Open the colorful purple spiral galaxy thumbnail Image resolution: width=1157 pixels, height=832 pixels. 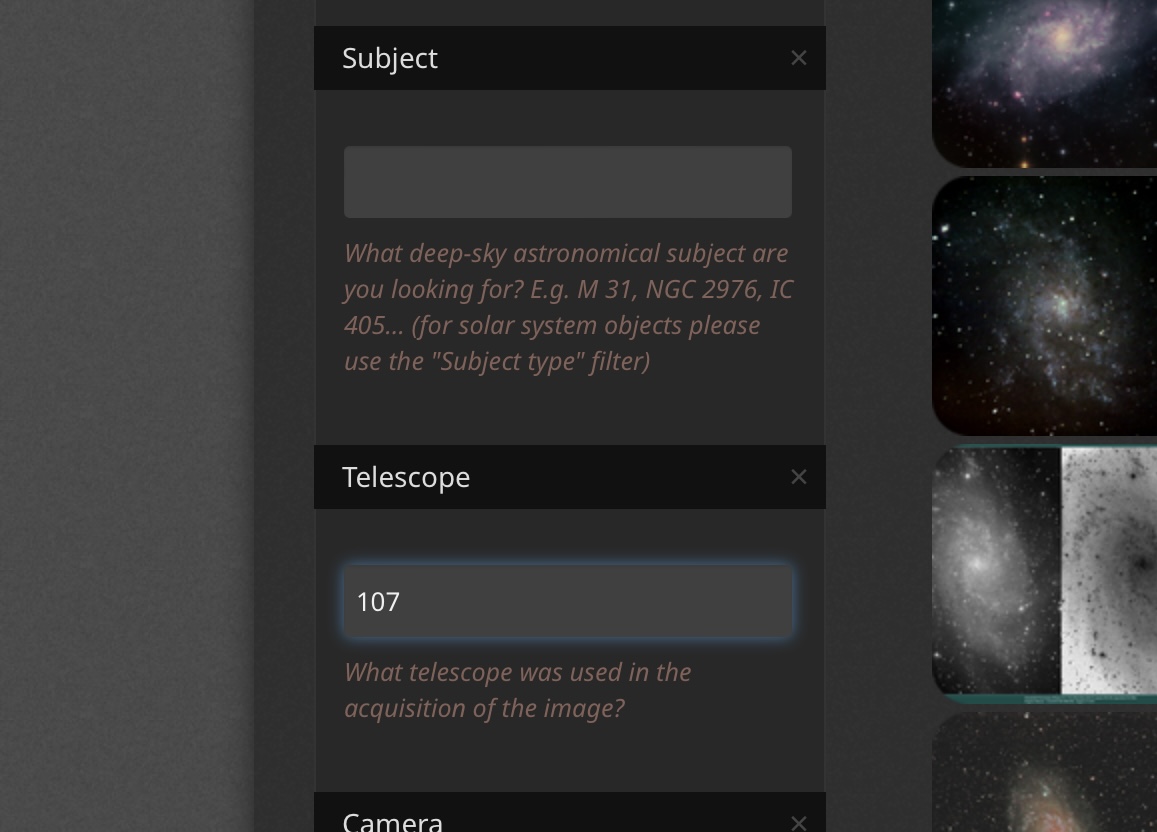(1044, 83)
